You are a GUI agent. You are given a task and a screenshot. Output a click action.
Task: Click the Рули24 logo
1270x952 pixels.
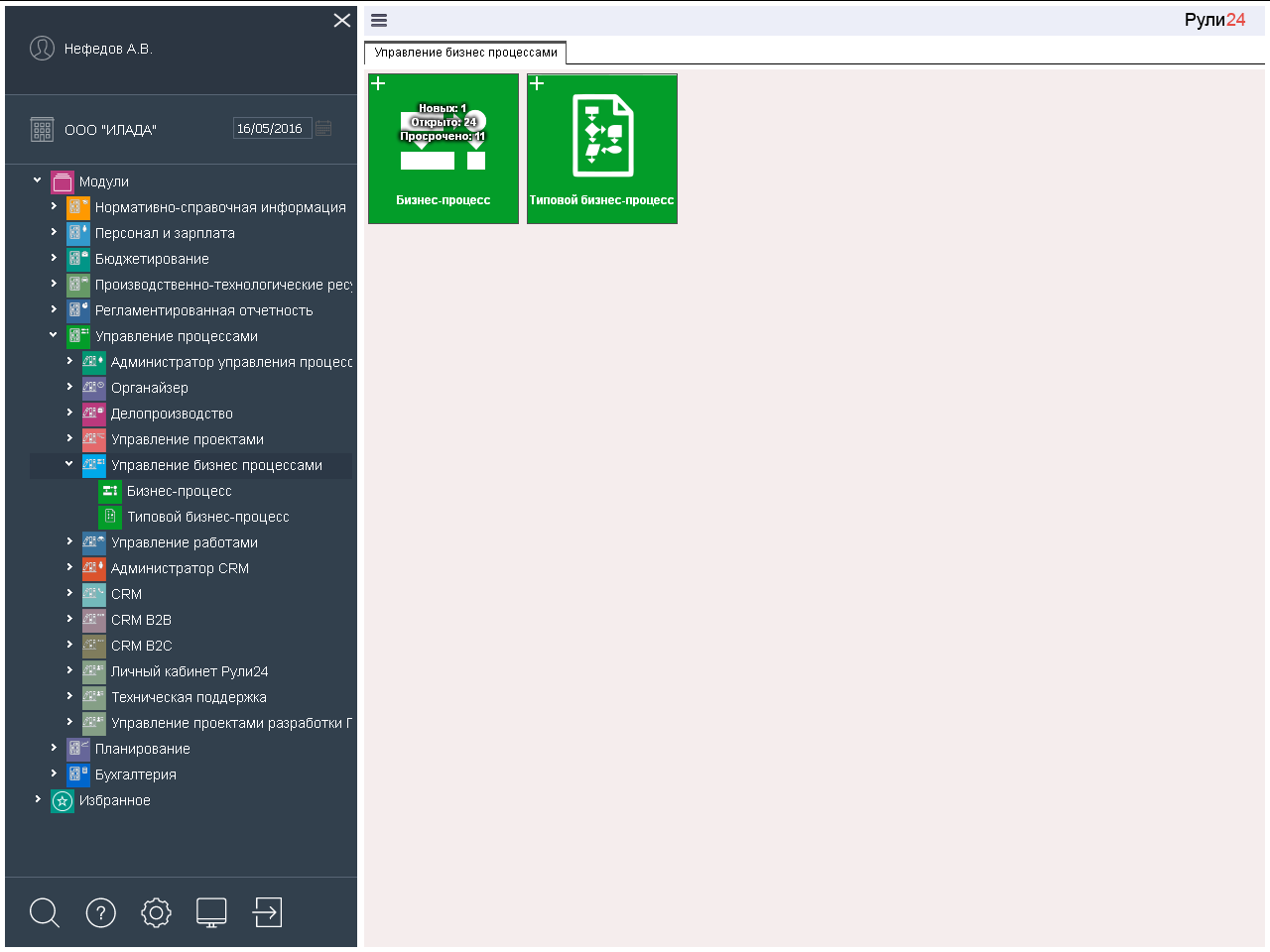point(1214,20)
